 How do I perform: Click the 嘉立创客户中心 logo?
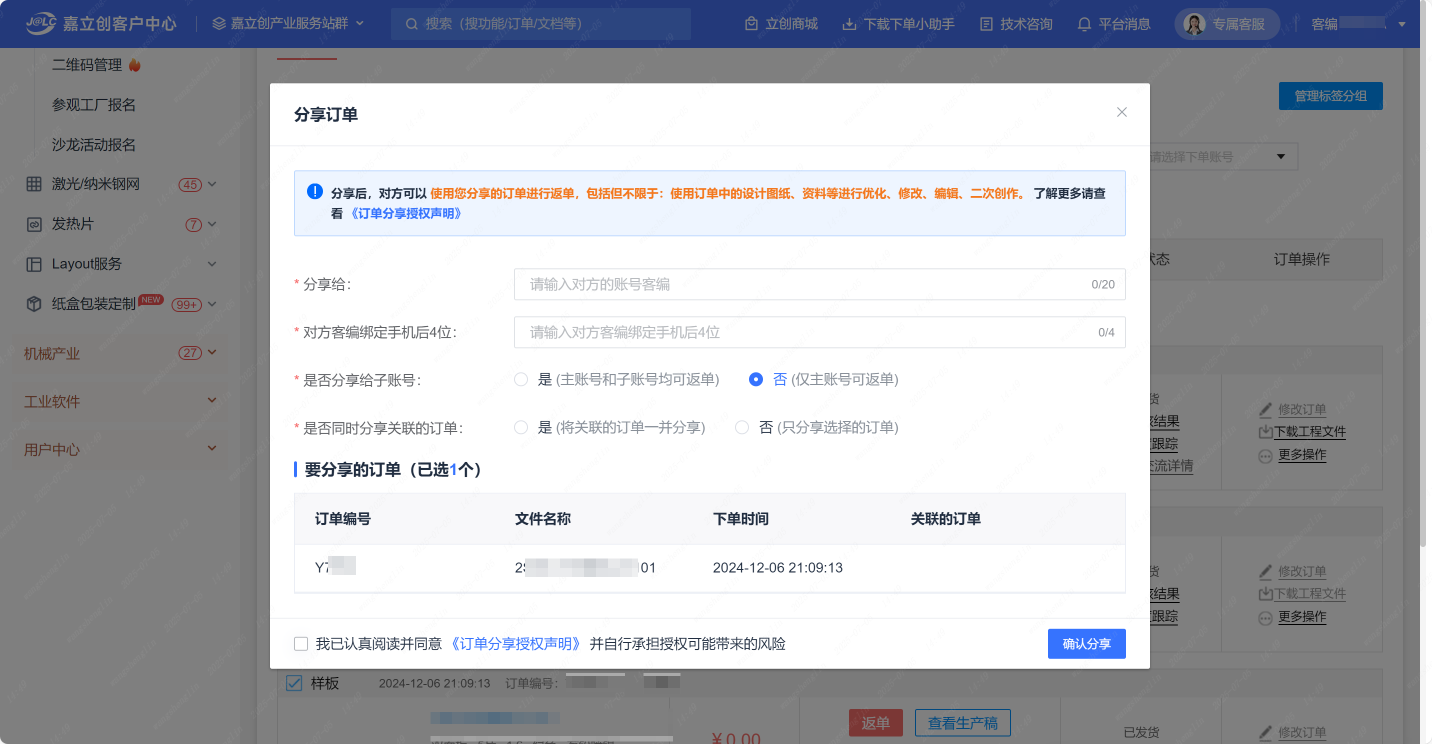point(100,23)
